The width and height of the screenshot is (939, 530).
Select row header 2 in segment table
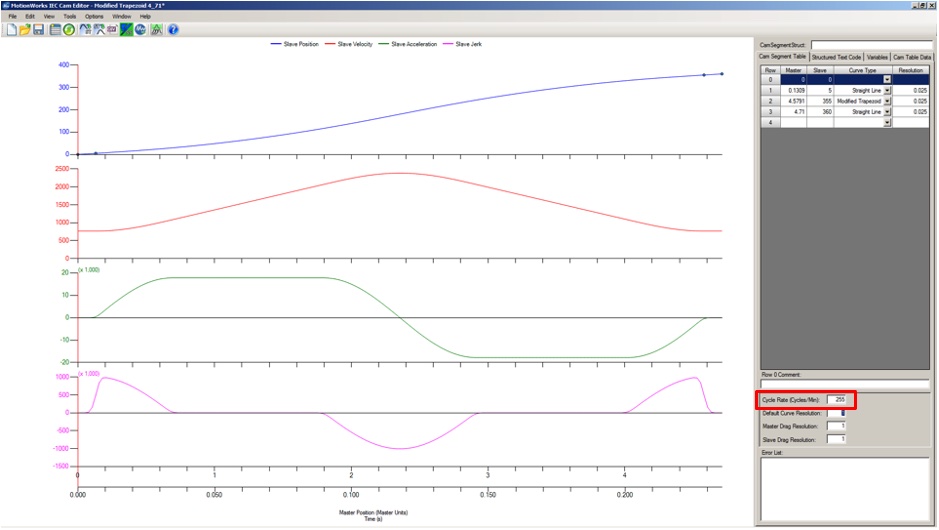(x=770, y=101)
